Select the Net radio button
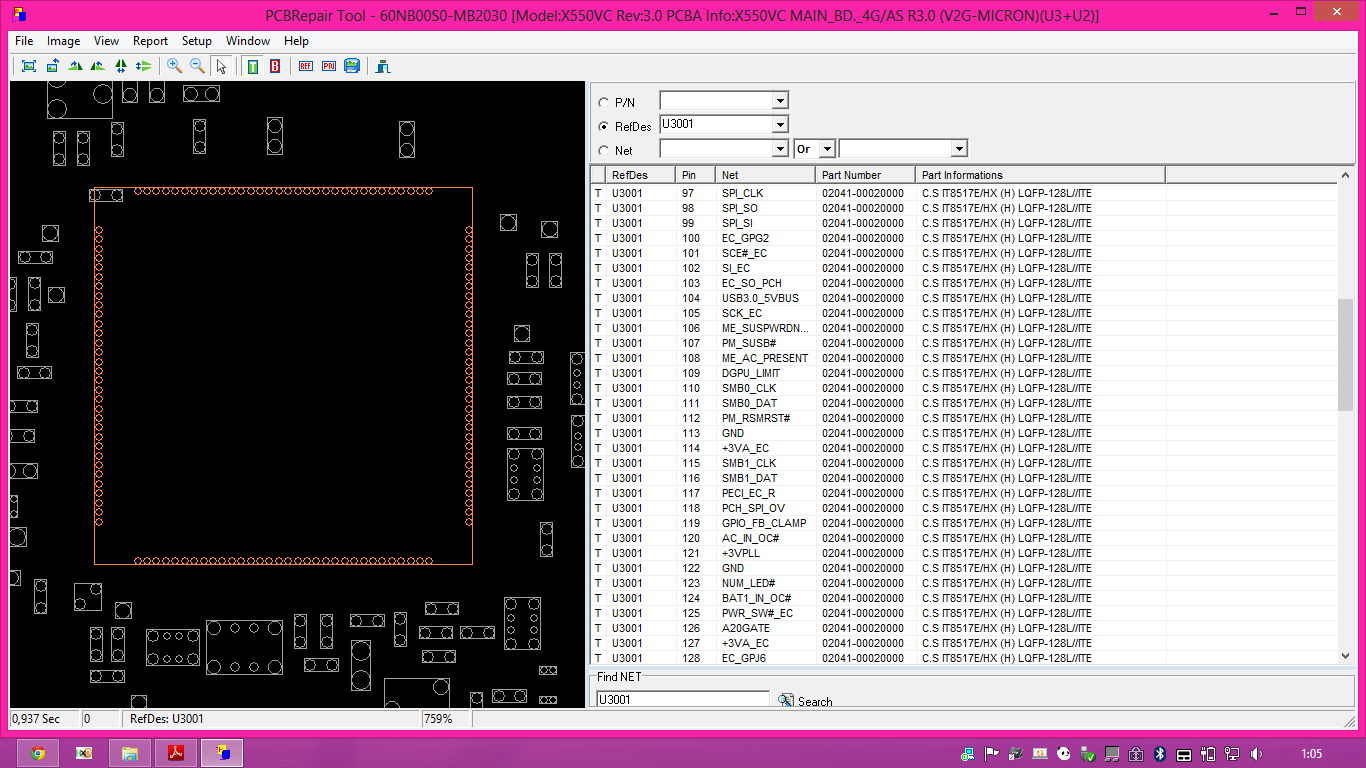 (603, 151)
